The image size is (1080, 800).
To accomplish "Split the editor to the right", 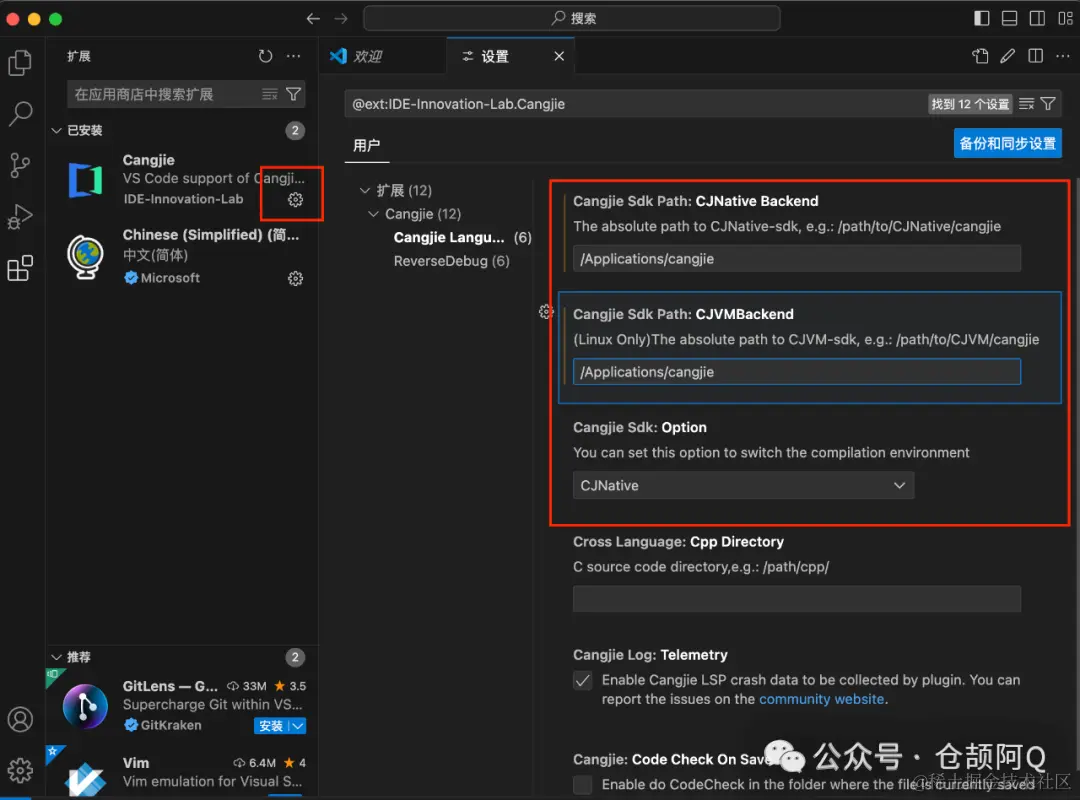I will tap(1035, 57).
